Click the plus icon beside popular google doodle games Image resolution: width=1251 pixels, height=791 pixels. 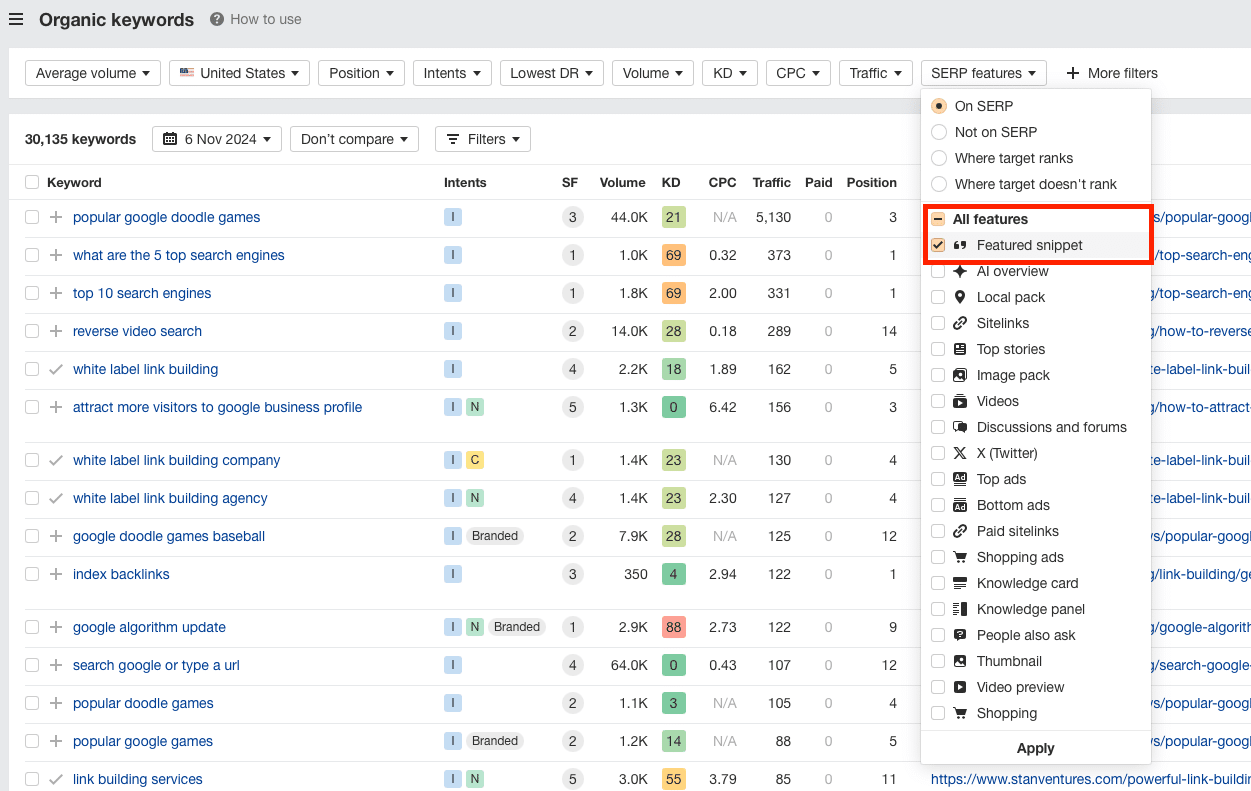56,217
